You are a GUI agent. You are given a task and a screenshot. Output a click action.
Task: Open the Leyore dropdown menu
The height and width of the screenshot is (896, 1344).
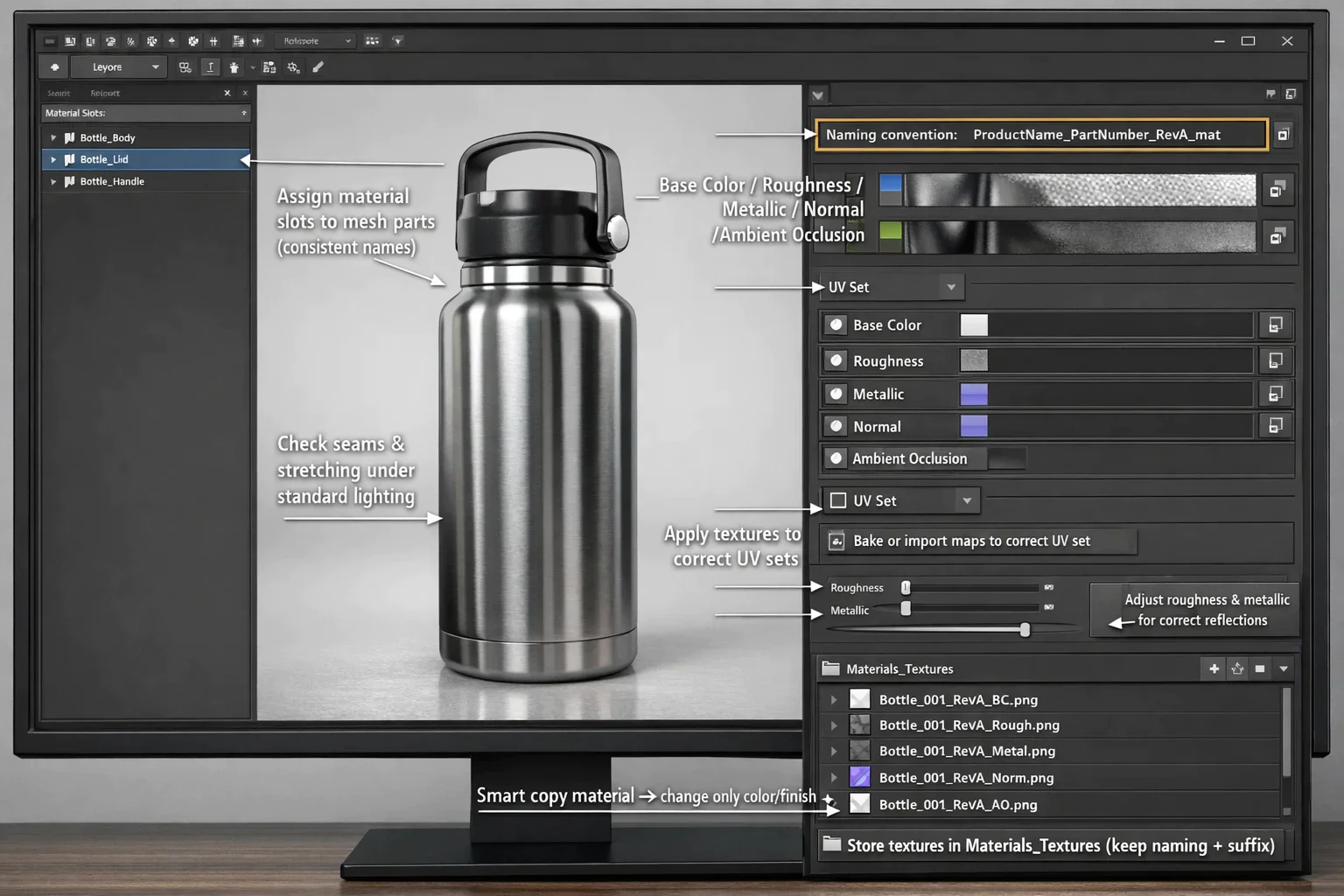click(118, 66)
